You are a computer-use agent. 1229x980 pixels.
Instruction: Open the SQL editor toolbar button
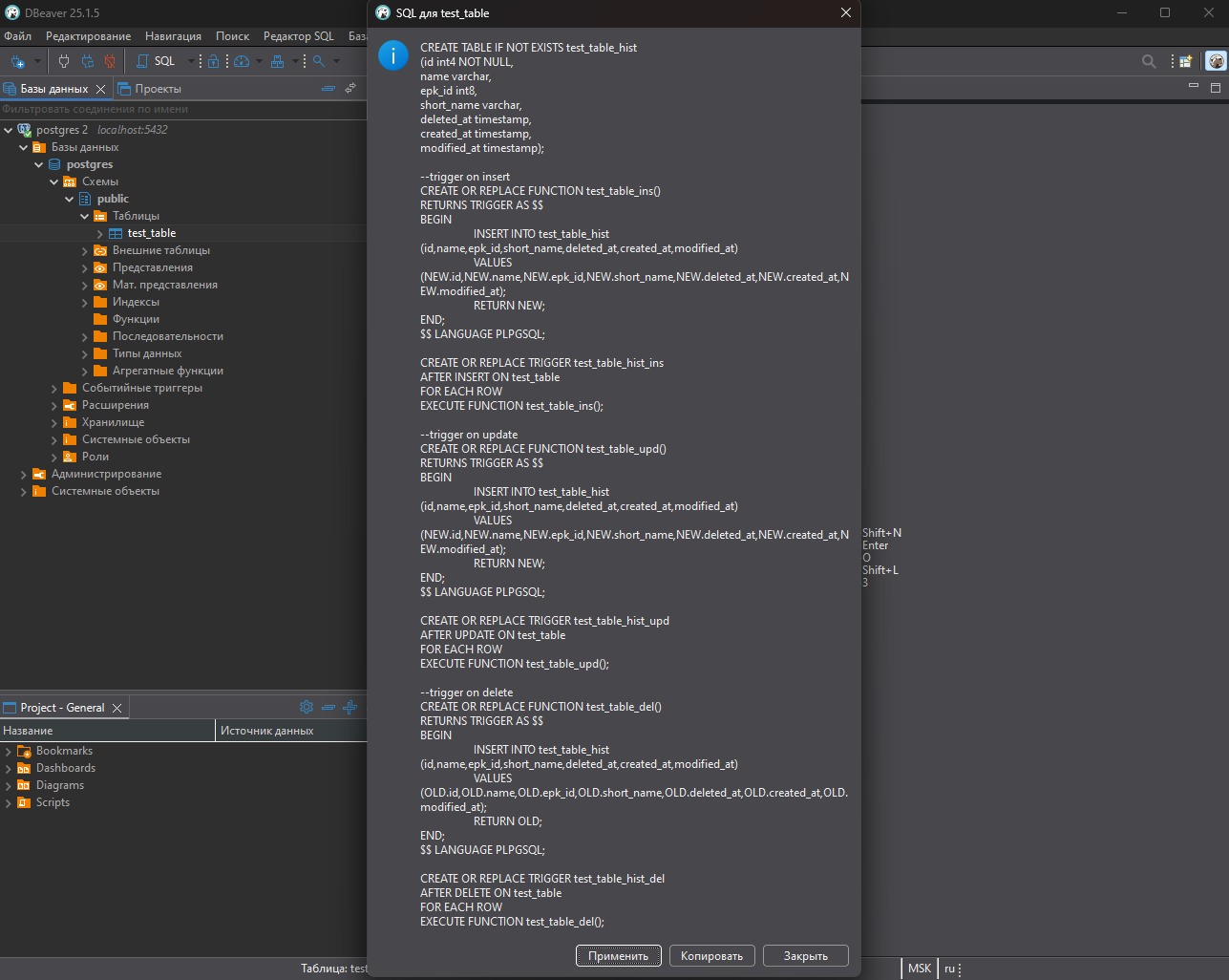[157, 61]
